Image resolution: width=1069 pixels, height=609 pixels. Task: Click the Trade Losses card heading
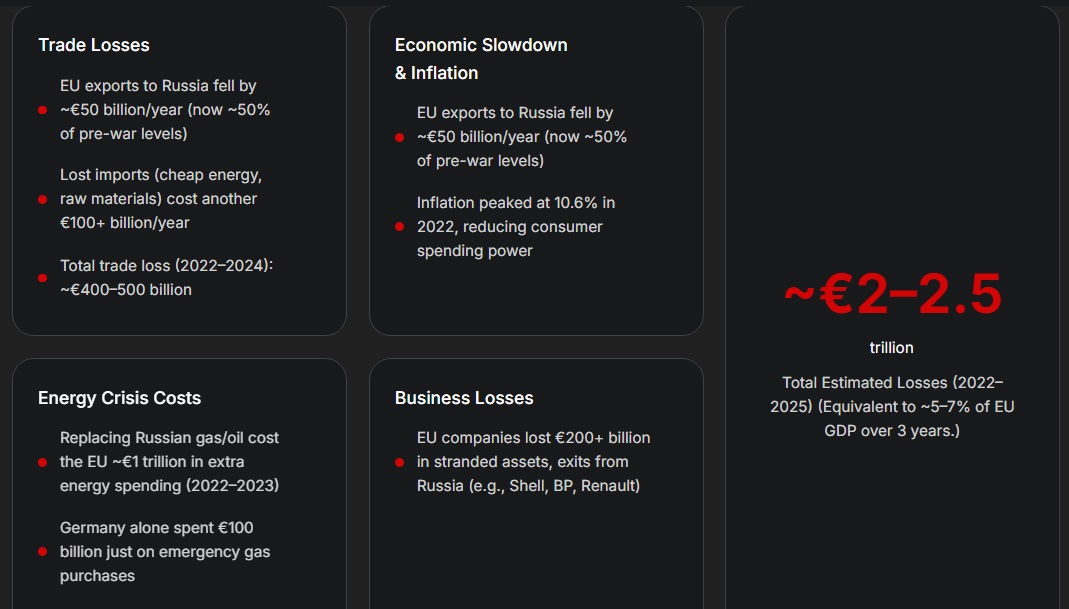[x=93, y=45]
